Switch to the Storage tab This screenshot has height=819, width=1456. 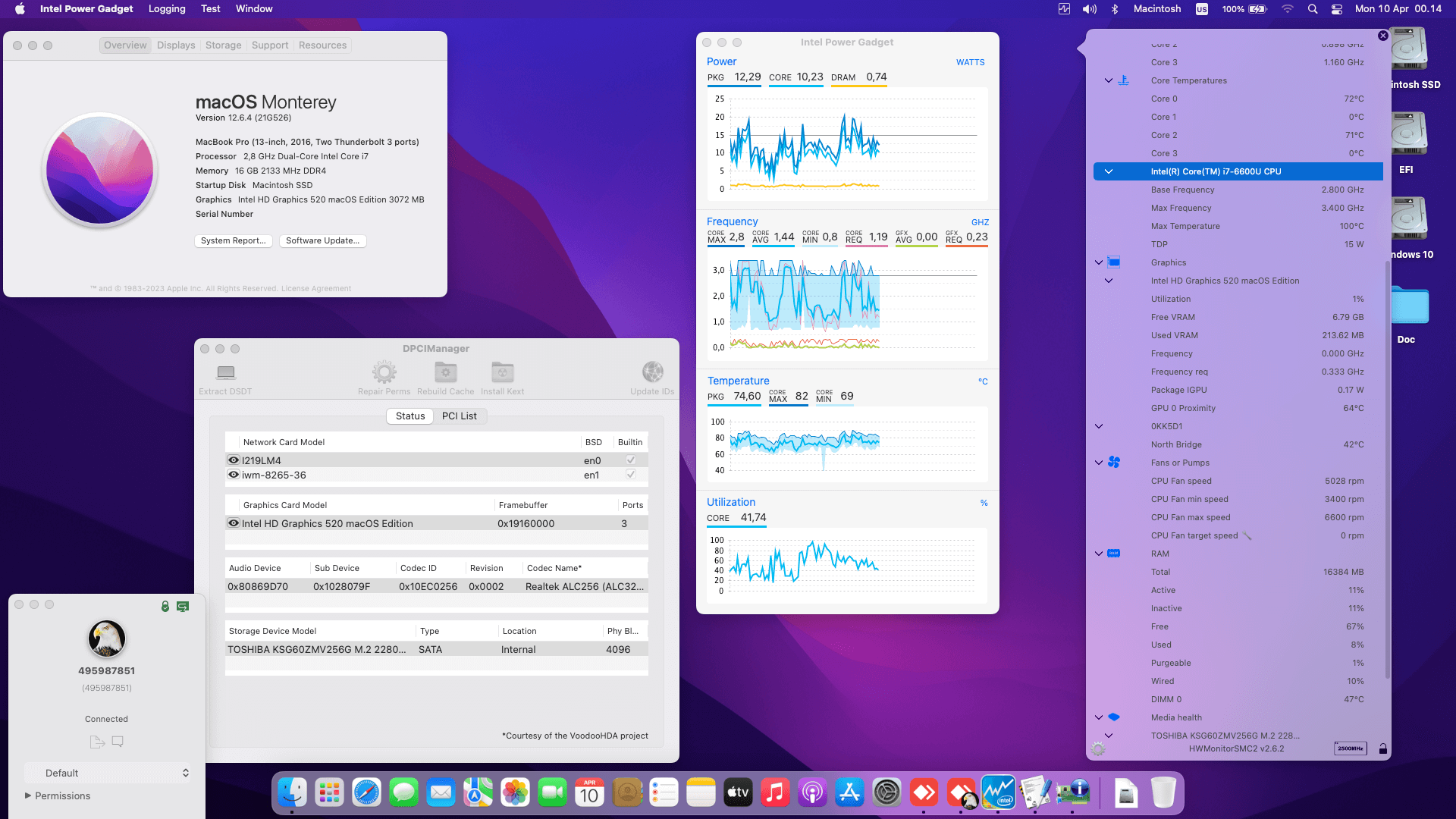pos(224,45)
